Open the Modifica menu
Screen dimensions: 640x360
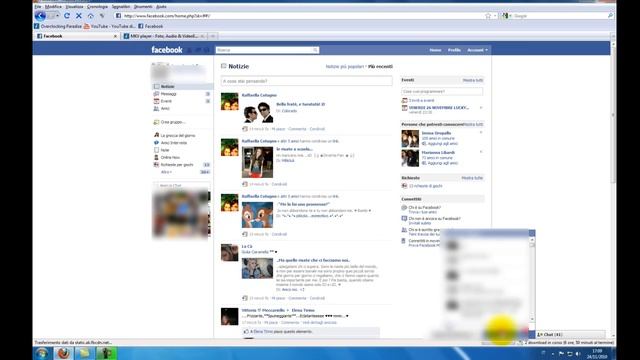coord(53,7)
